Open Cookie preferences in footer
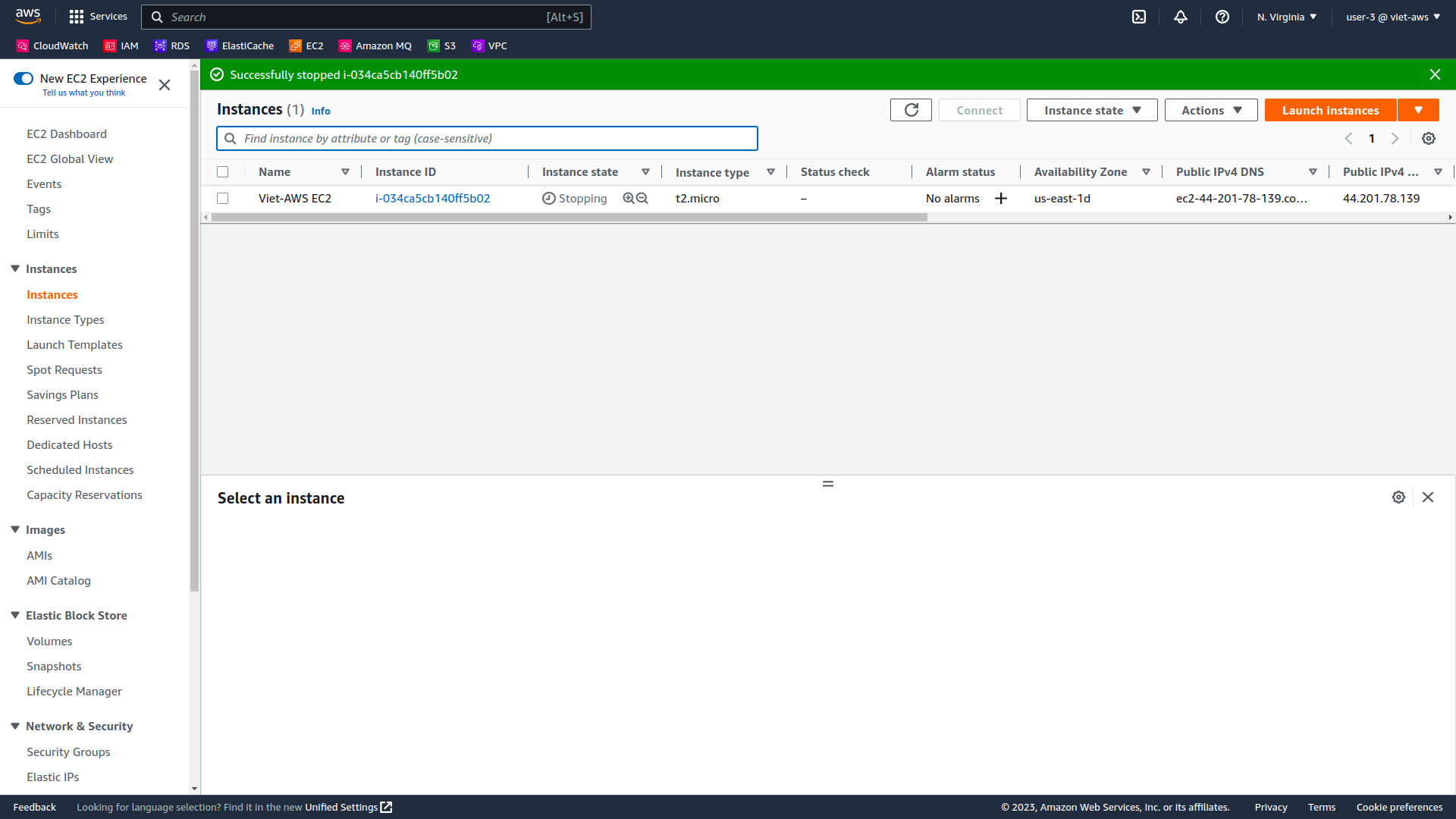The height and width of the screenshot is (819, 1456). [1399, 807]
